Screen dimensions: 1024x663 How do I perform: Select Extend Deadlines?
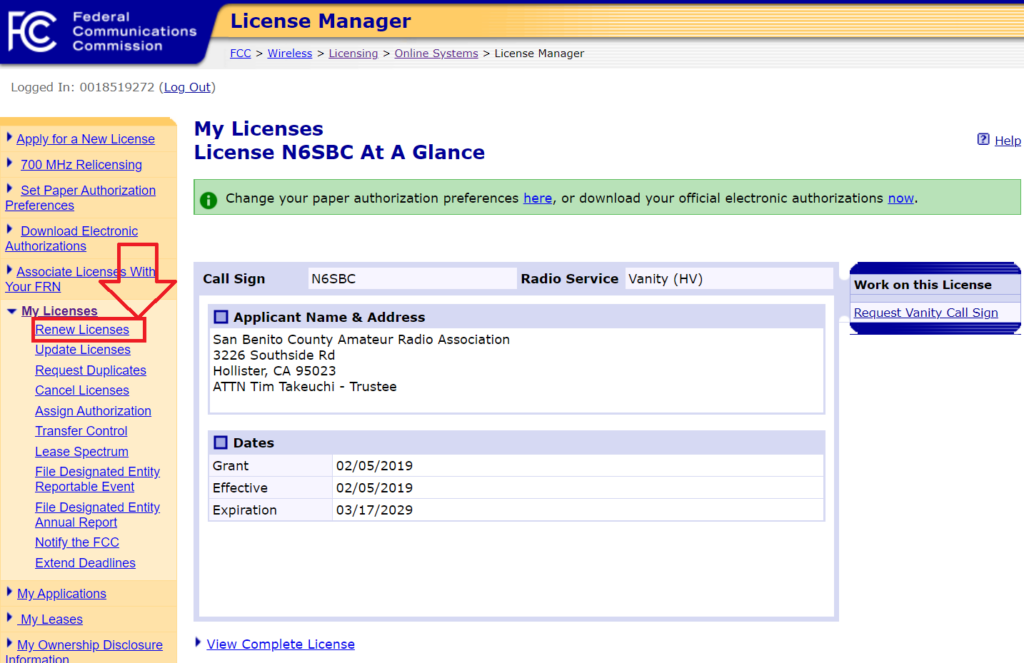pos(85,563)
